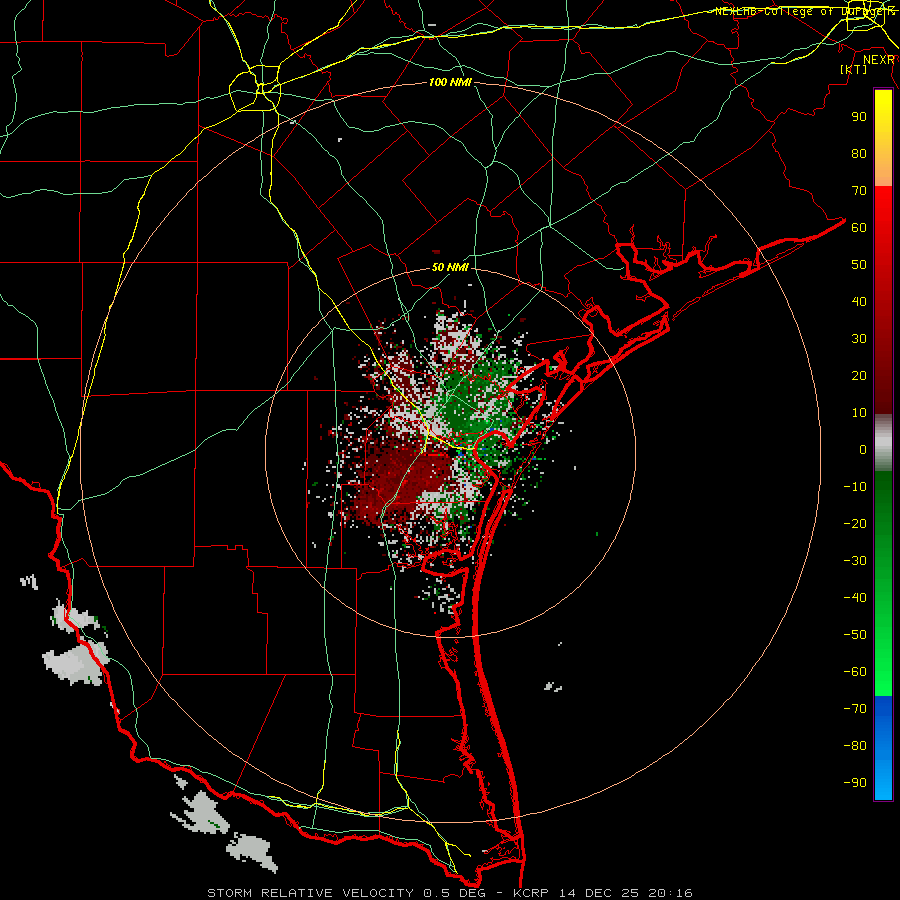Click the "14 DEC 25" date in caption
The height and width of the screenshot is (900, 900).
click(599, 893)
